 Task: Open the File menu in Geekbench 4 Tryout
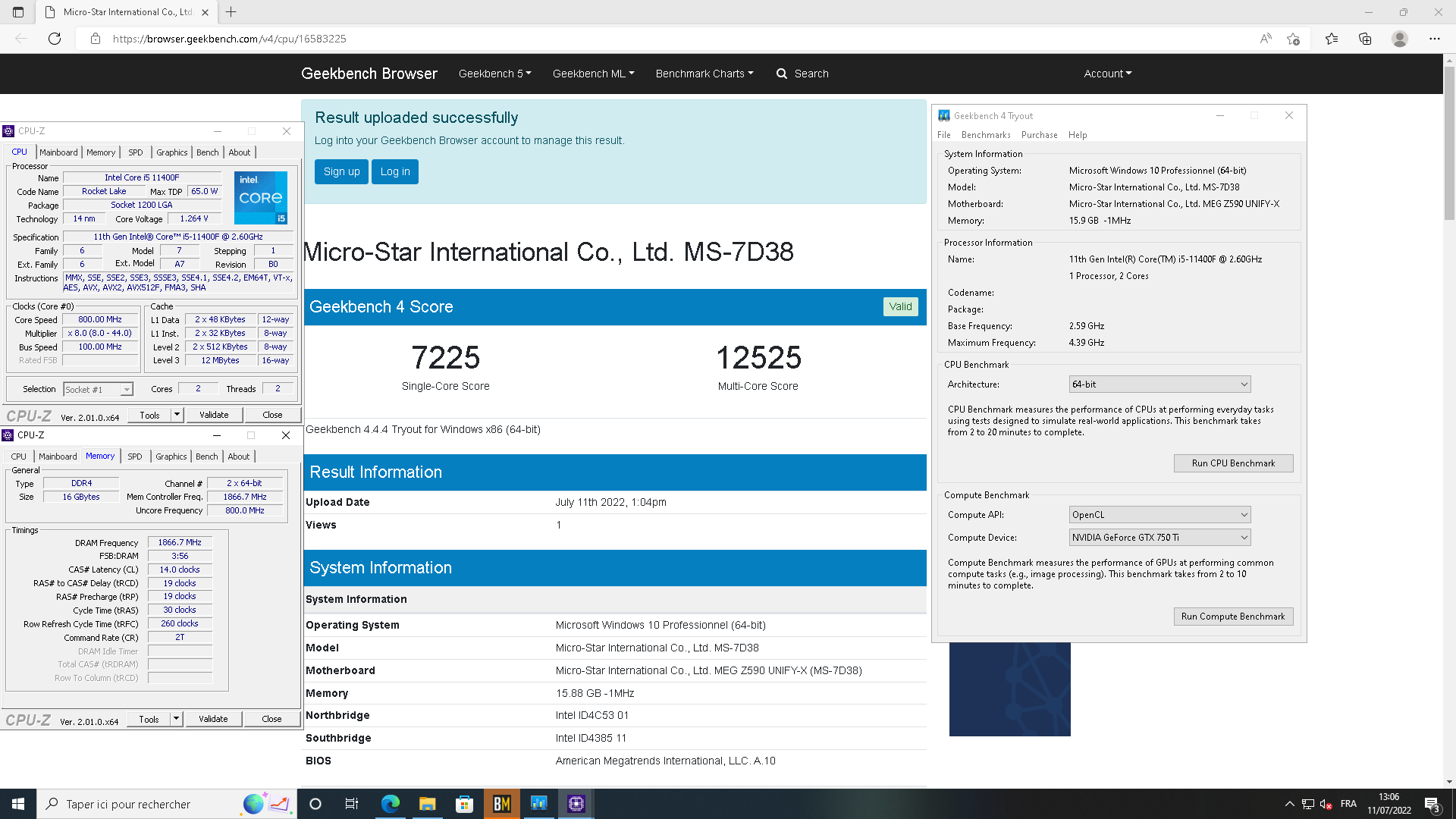coord(943,135)
